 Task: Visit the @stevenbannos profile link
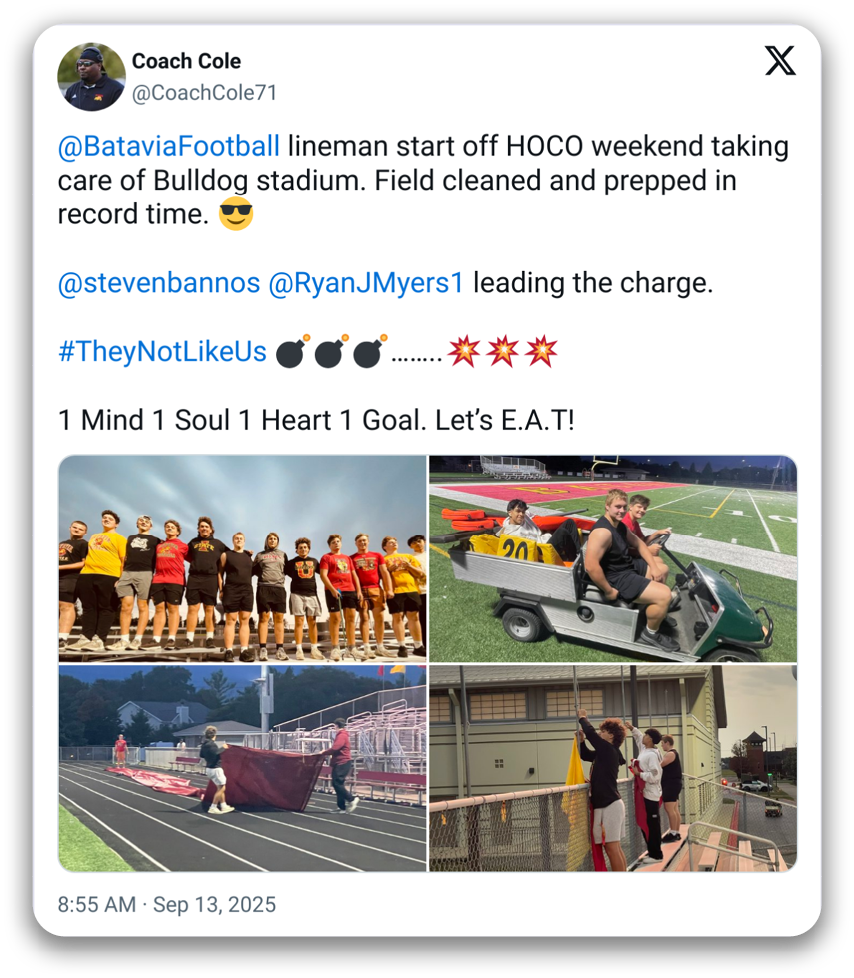(159, 283)
